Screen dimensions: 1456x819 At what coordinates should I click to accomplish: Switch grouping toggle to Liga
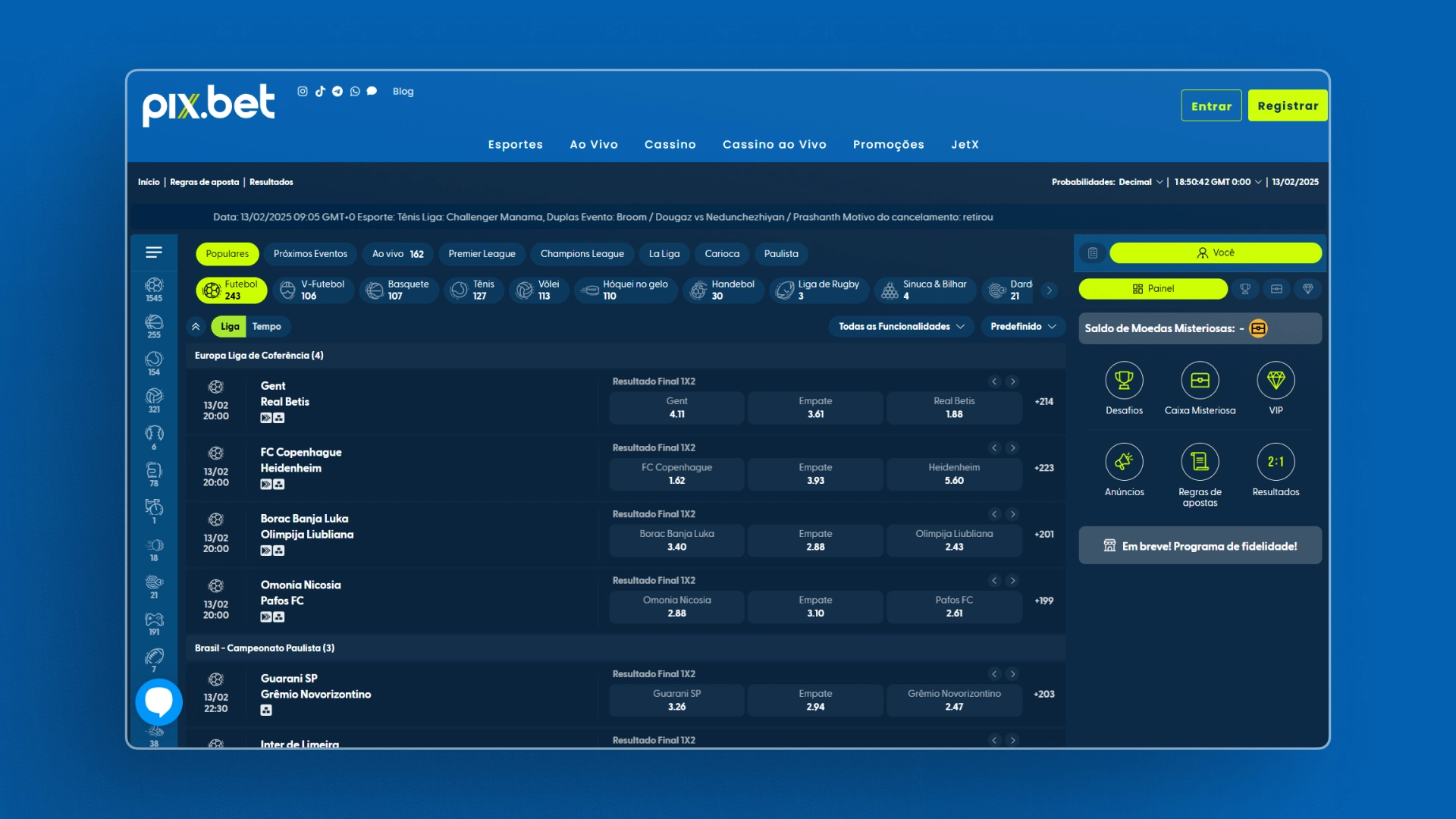pyautogui.click(x=230, y=327)
